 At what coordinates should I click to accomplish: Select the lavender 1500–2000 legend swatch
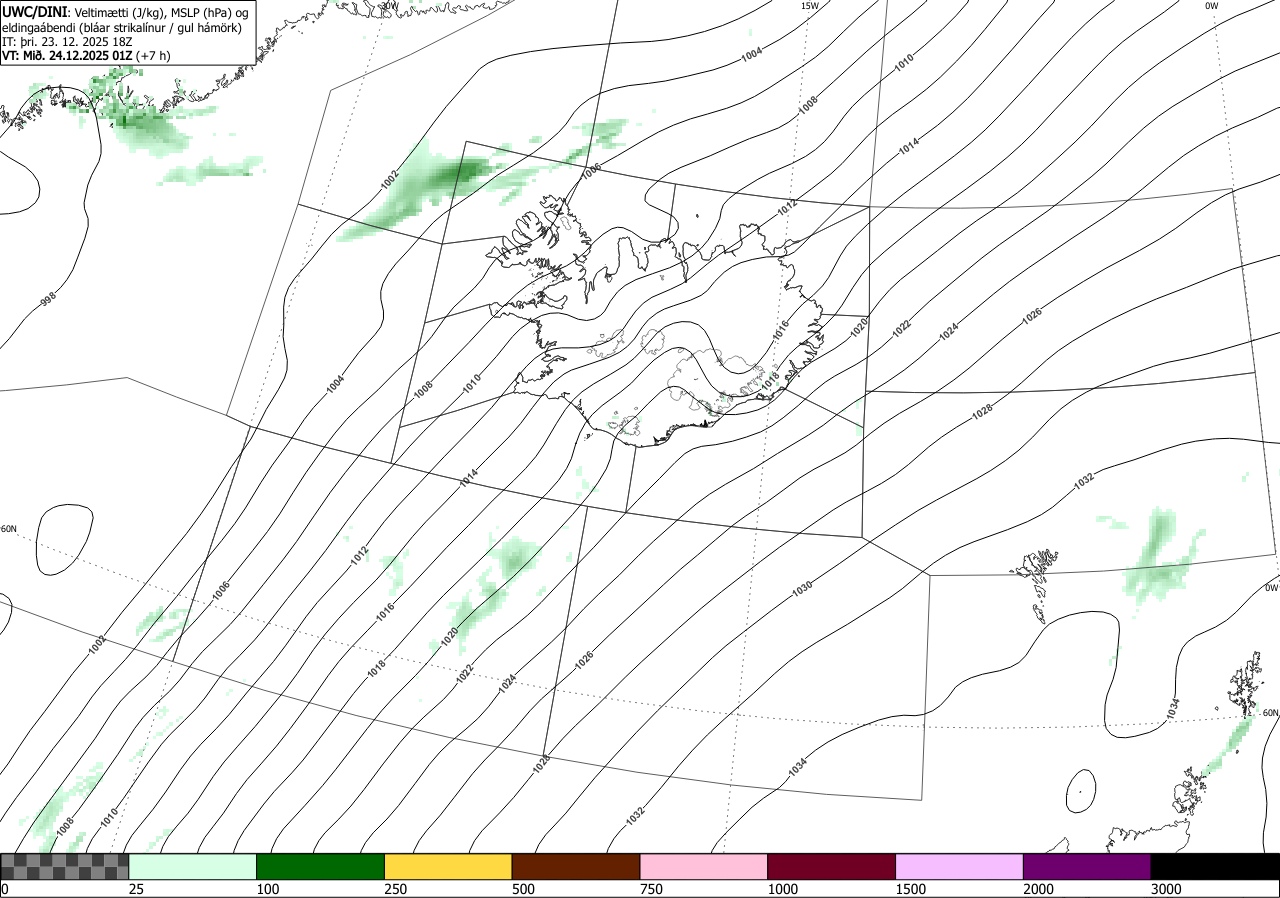tap(960, 866)
